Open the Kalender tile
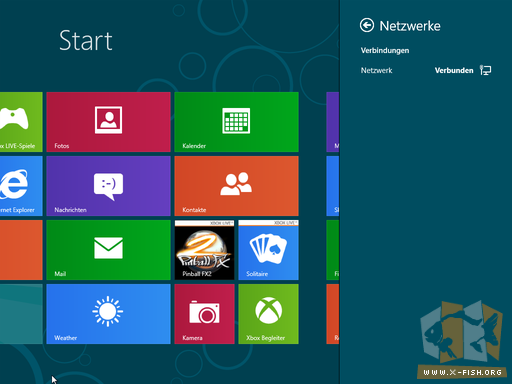Image resolution: width=512 pixels, height=384 pixels. coord(236,122)
